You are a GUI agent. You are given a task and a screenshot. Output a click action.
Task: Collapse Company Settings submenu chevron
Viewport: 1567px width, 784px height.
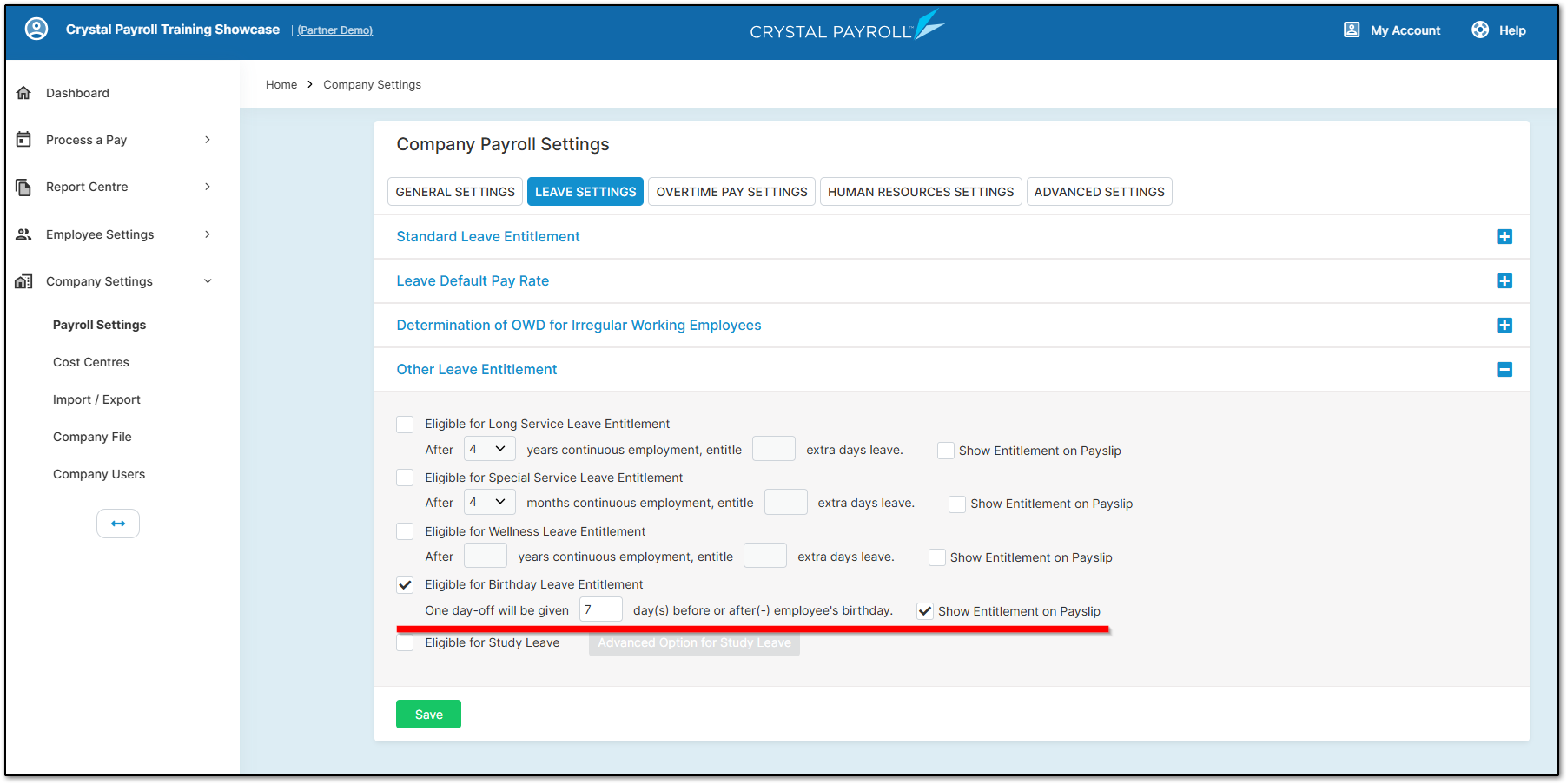pos(208,281)
